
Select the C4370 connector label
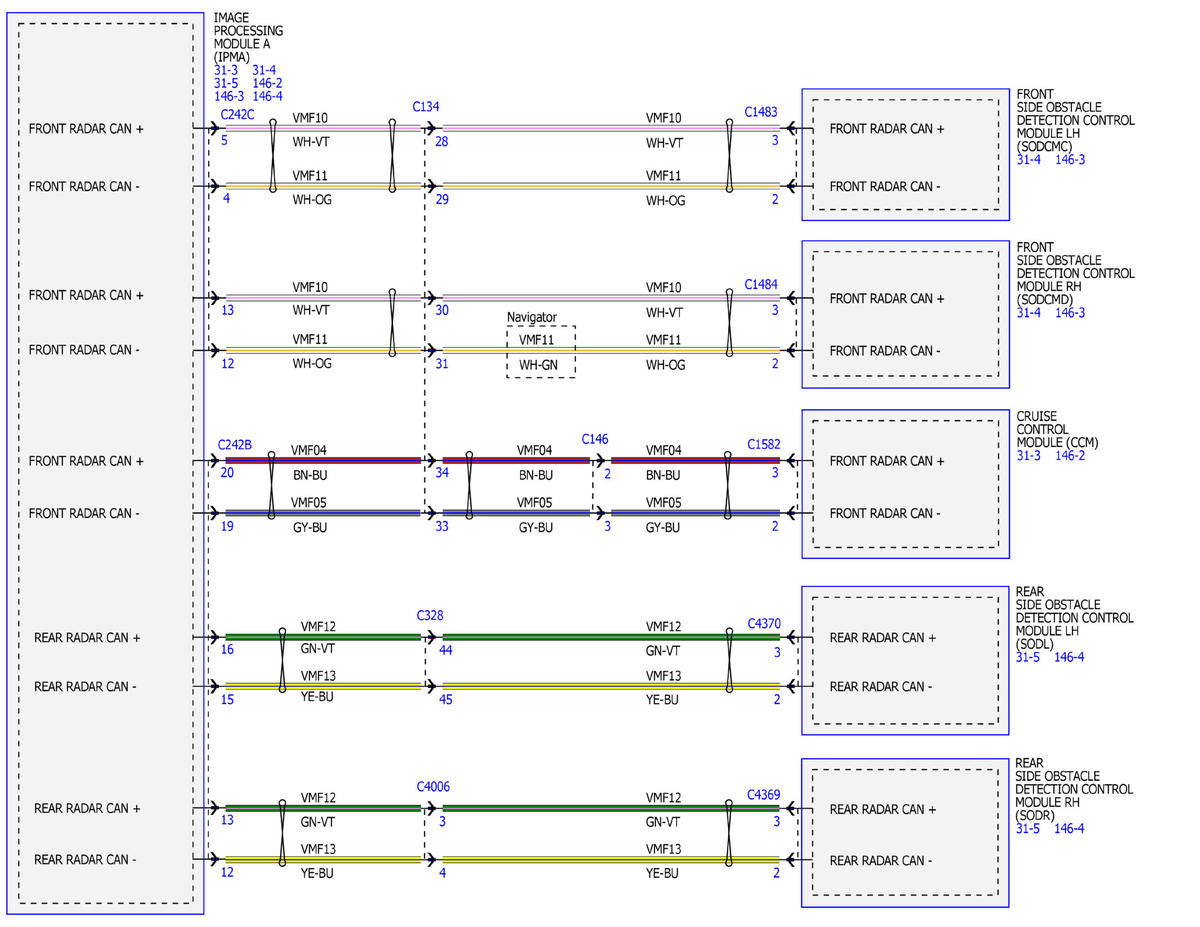[x=764, y=624]
